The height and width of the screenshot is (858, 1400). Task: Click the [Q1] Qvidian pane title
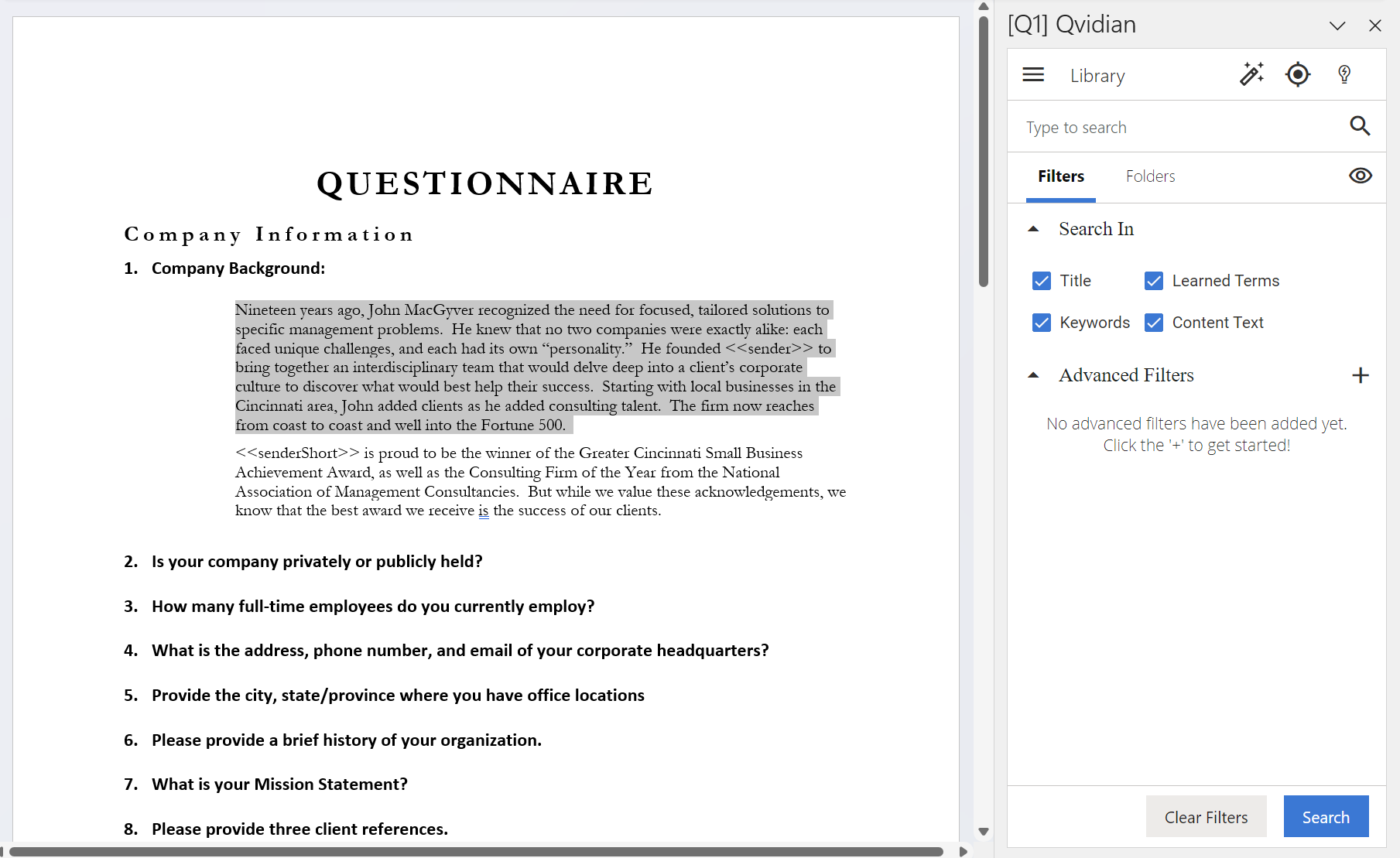coord(1072,25)
